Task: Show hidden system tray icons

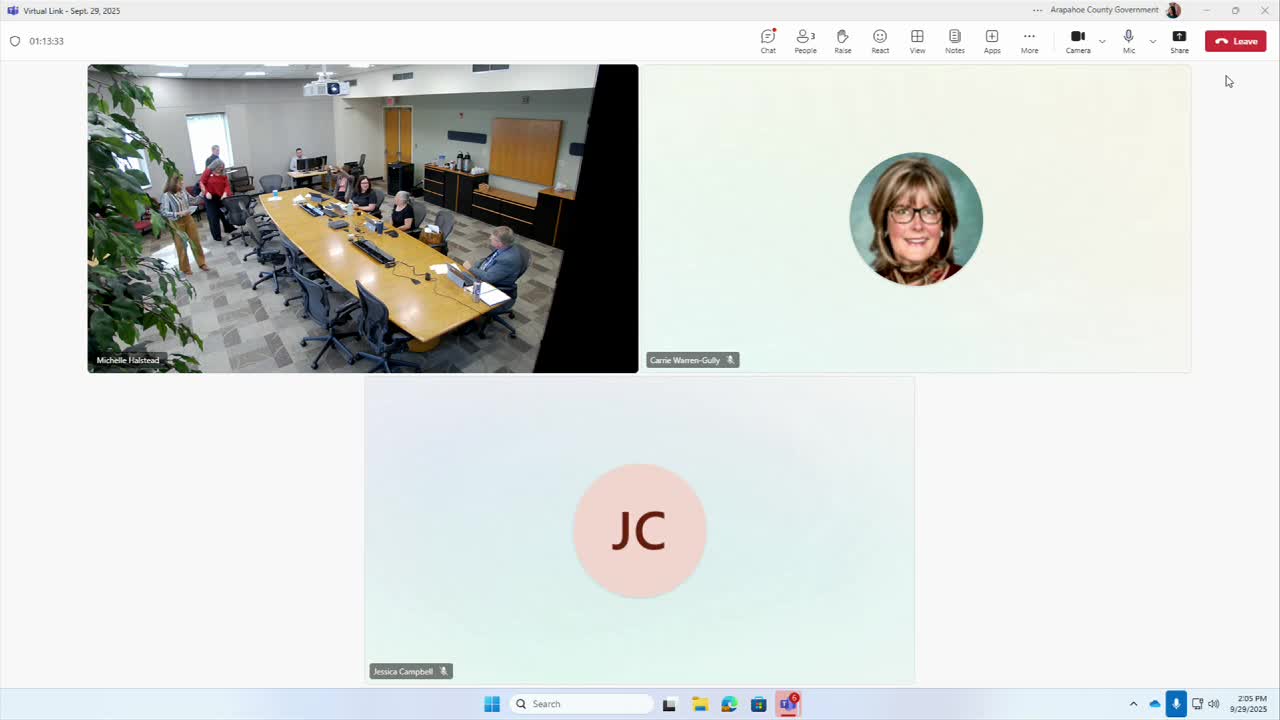Action: (x=1133, y=704)
